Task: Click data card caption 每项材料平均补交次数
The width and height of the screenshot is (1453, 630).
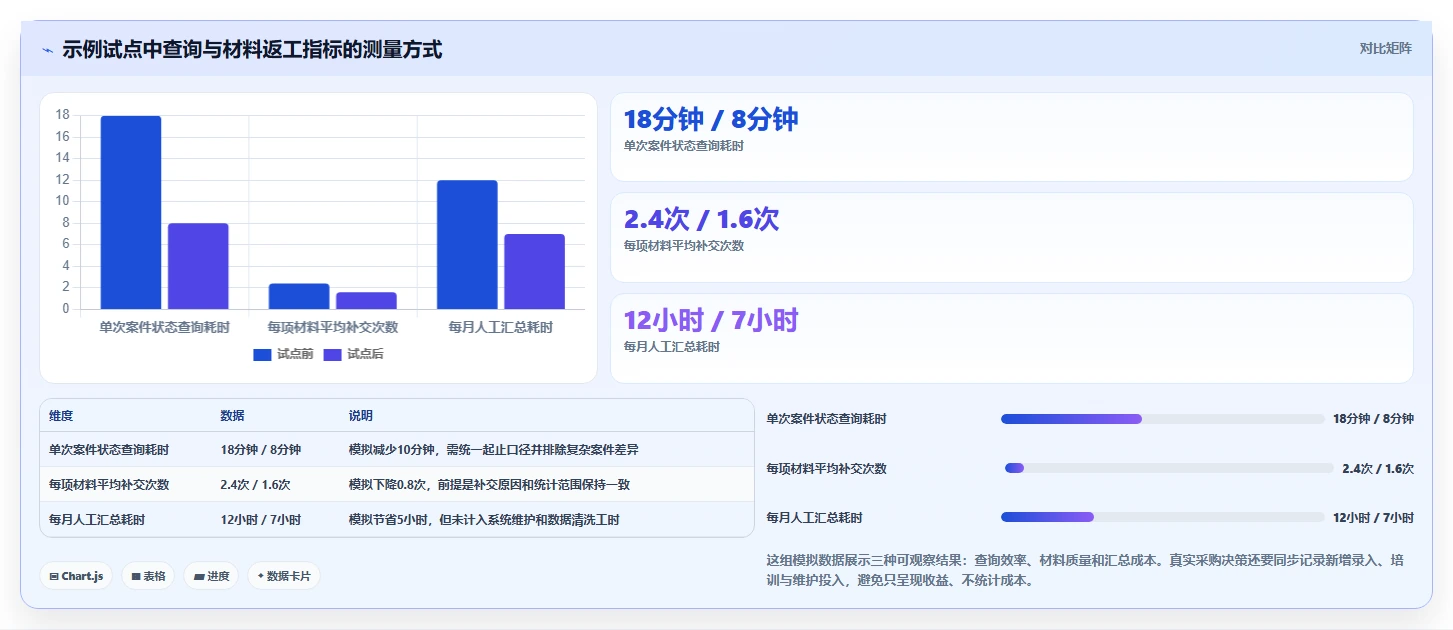Action: [x=684, y=246]
